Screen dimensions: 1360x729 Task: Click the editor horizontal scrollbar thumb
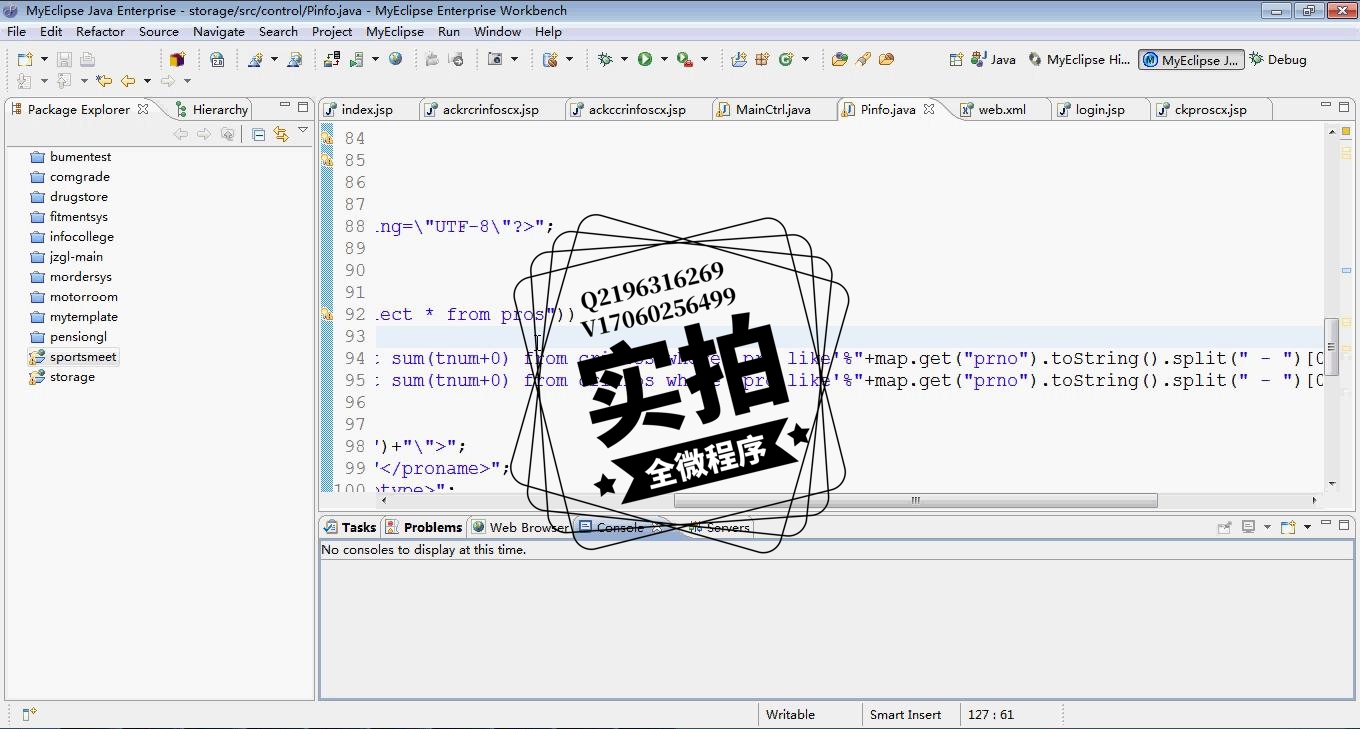[x=915, y=500]
